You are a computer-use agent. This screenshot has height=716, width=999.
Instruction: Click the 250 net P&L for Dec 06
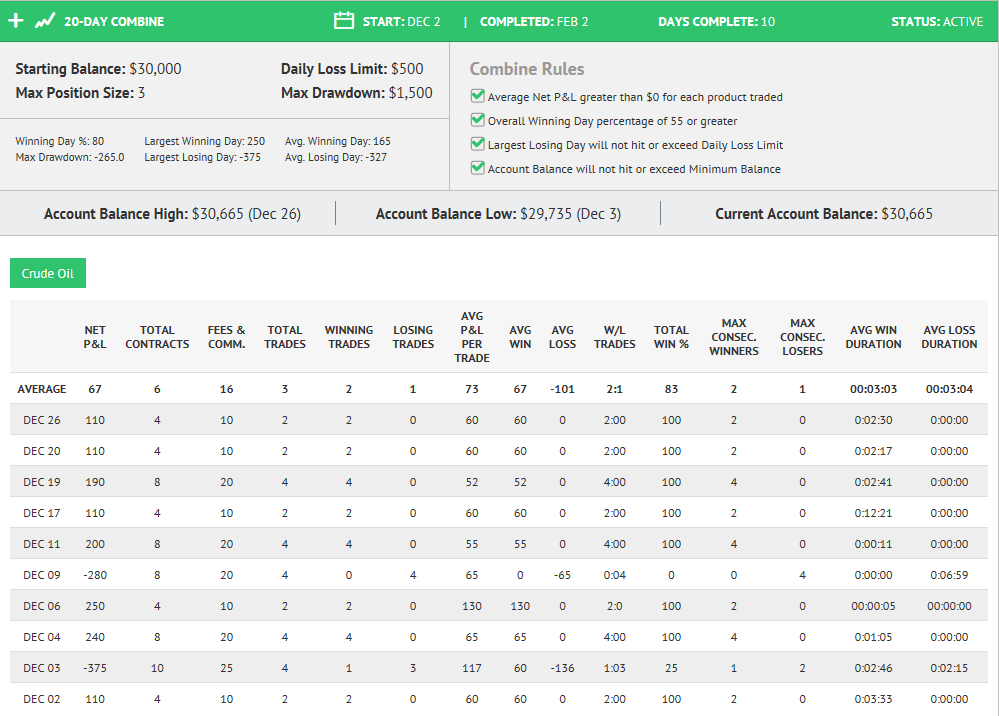coord(95,606)
